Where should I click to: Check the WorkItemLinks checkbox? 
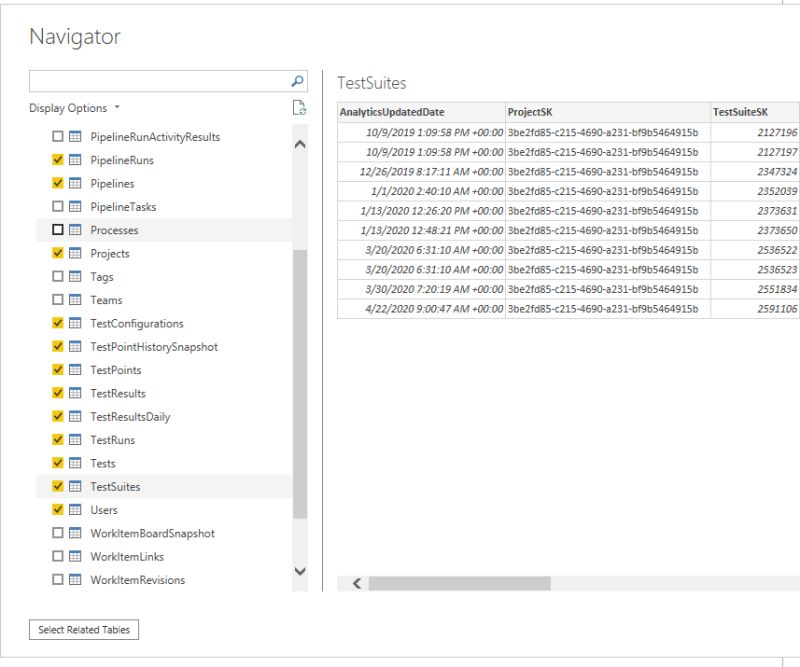click(58, 556)
